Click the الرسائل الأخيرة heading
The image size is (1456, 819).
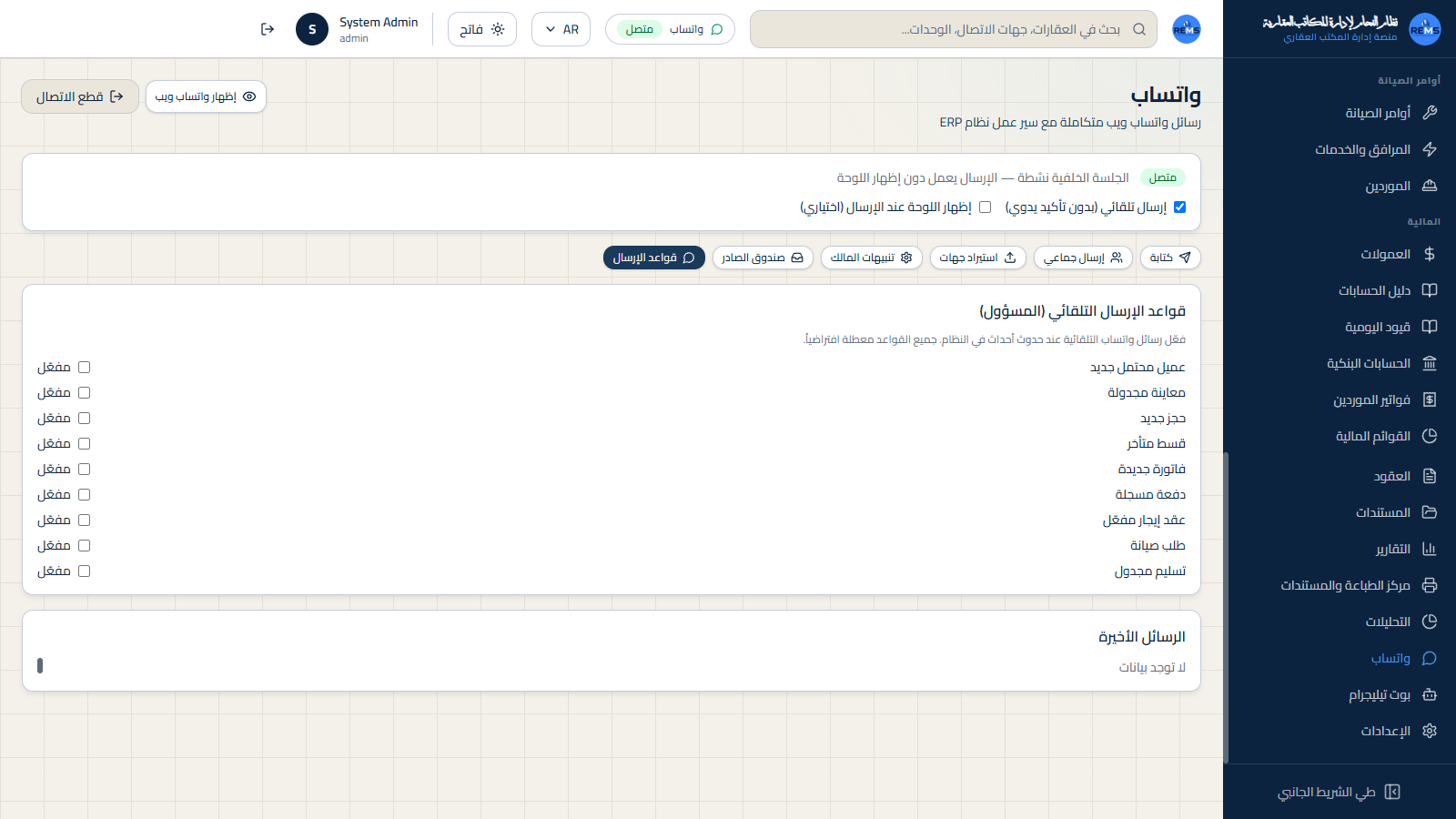coord(1141,637)
